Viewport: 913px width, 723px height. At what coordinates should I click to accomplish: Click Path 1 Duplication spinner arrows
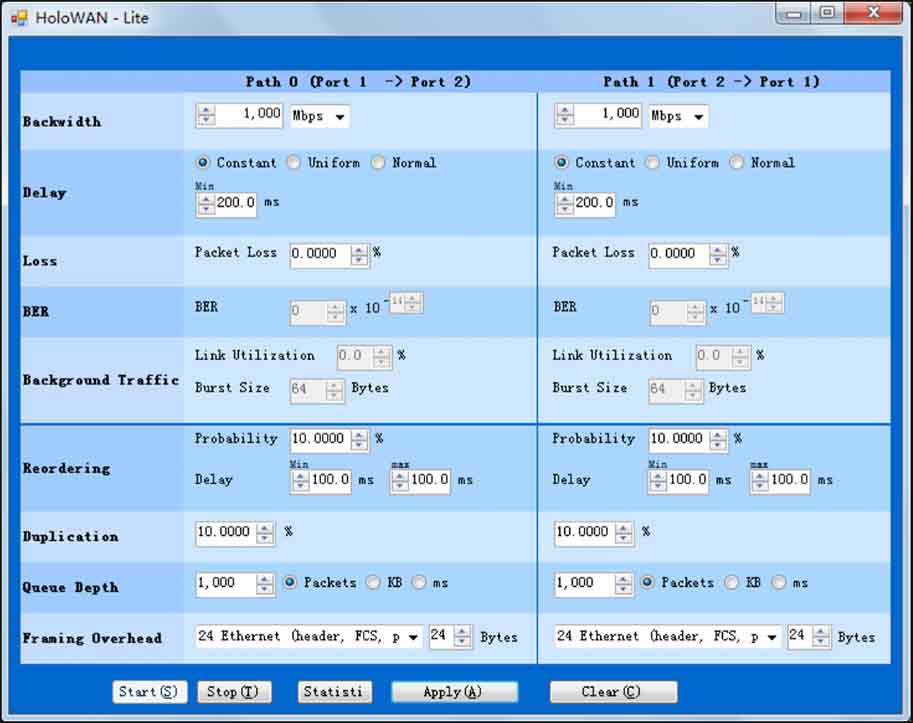click(624, 533)
